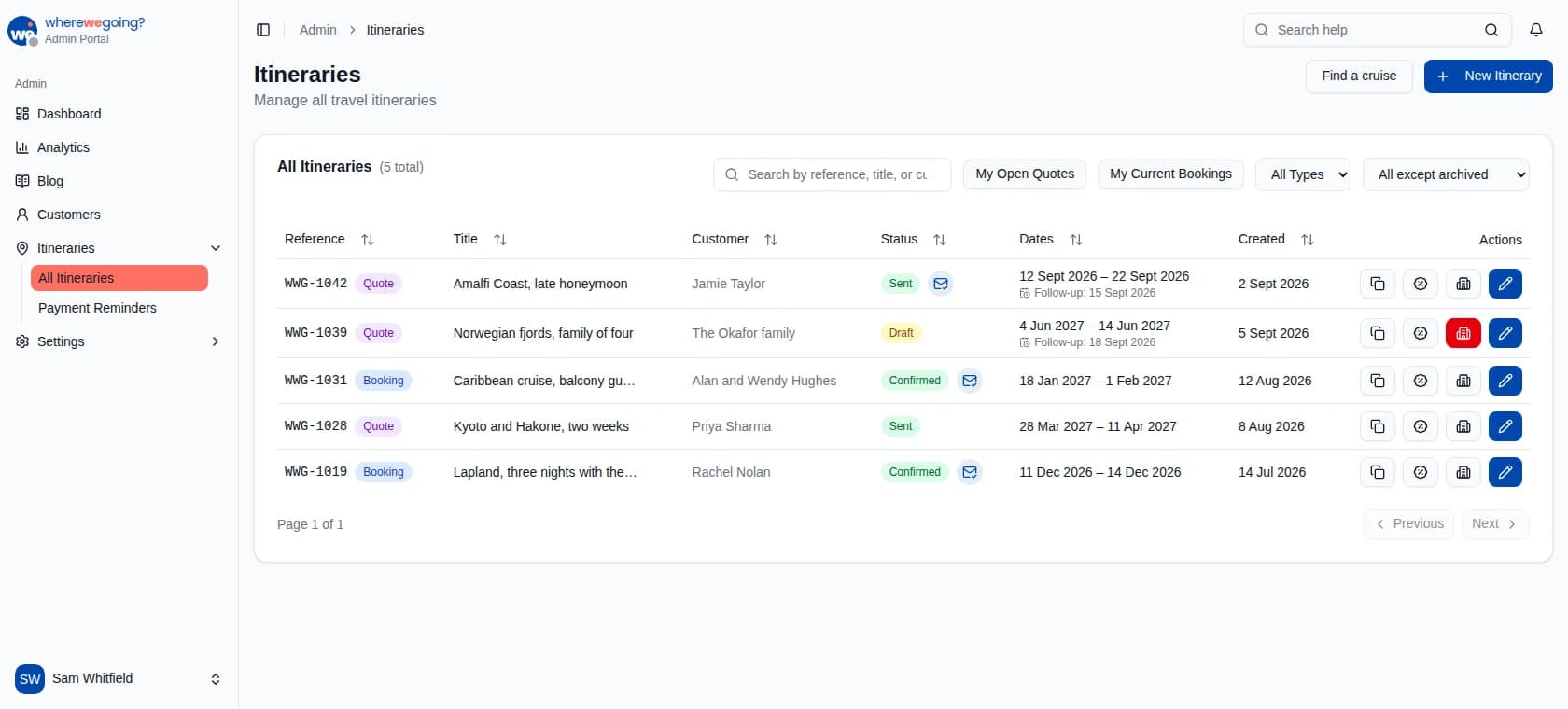
Task: Edit the Amalfi Coast itinerary
Action: tap(1505, 284)
